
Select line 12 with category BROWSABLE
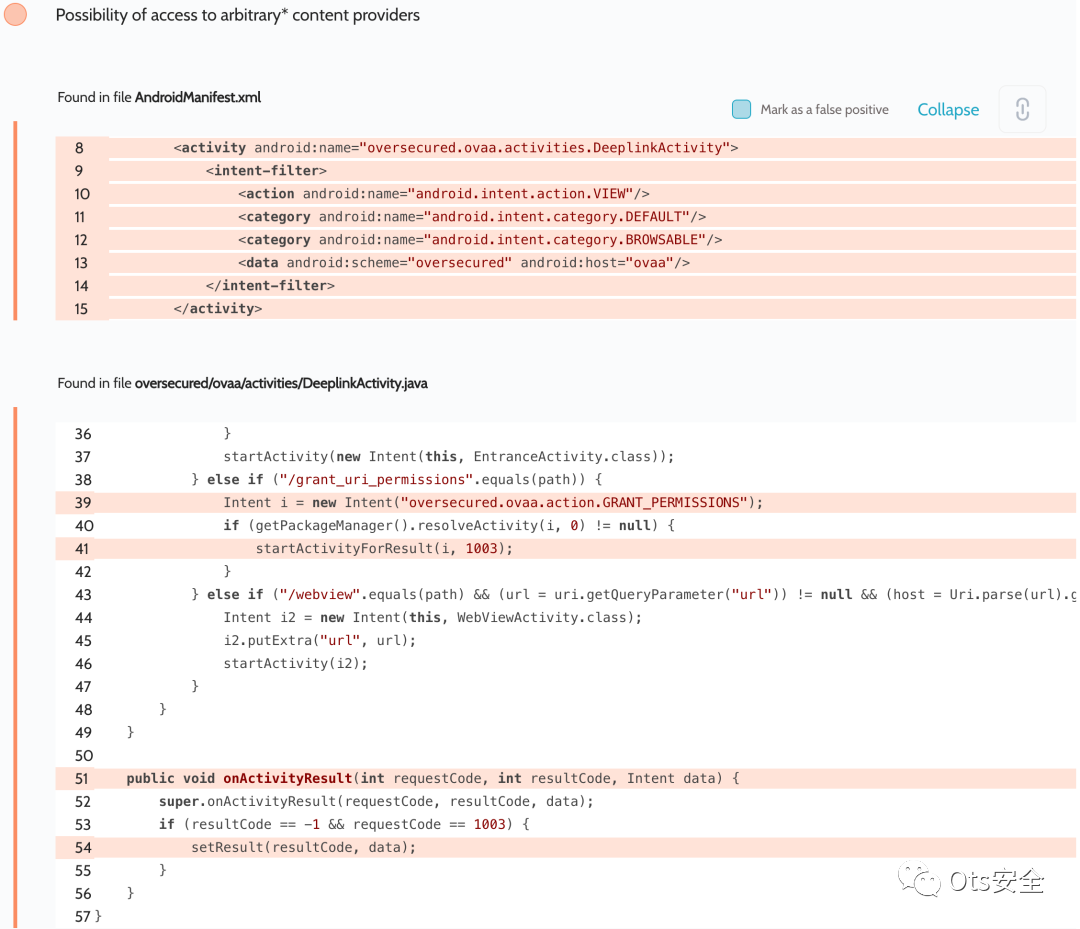tap(565, 240)
